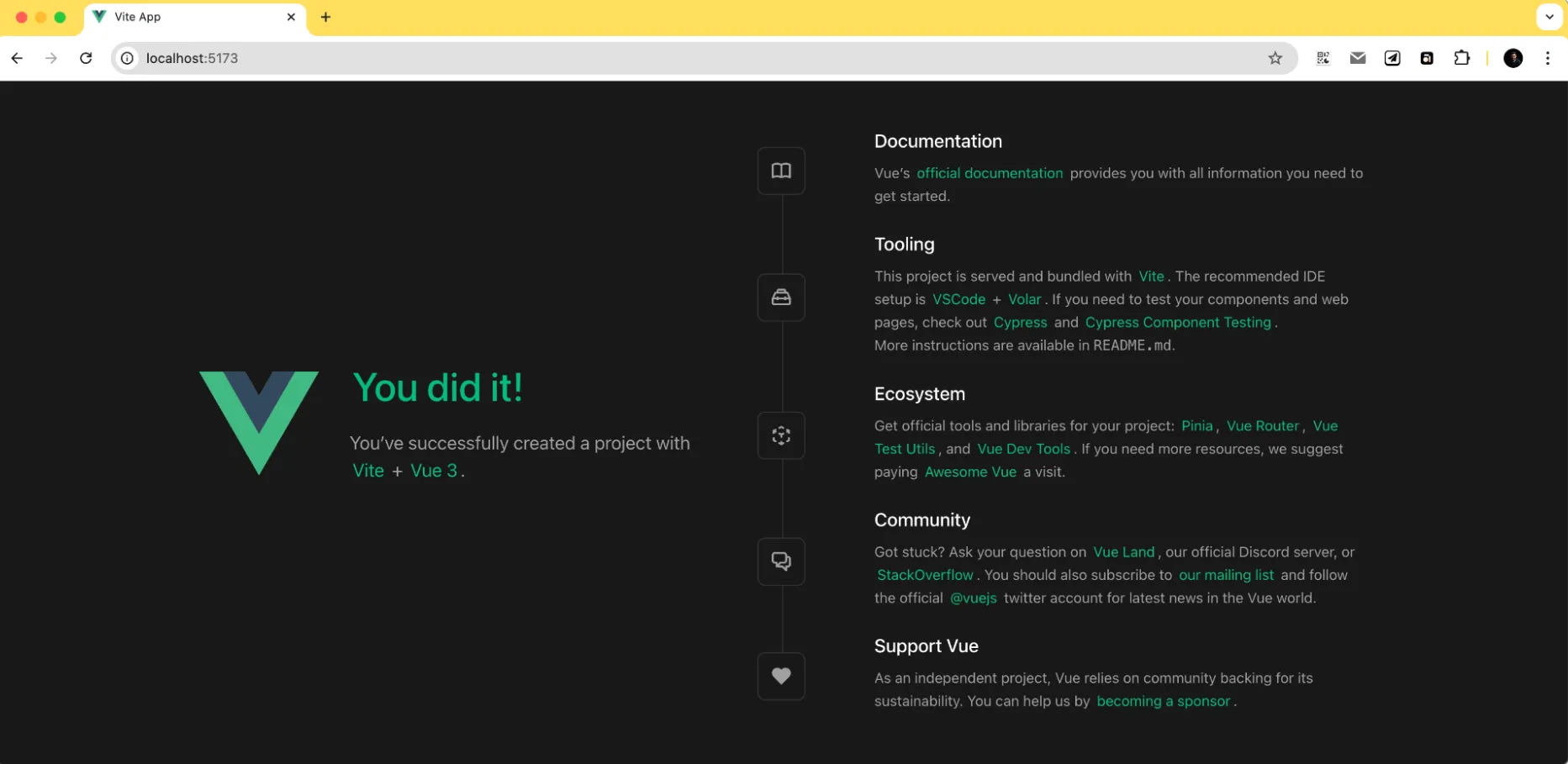This screenshot has height=764, width=1568.
Task: Click the official documentation link
Action: (990, 172)
